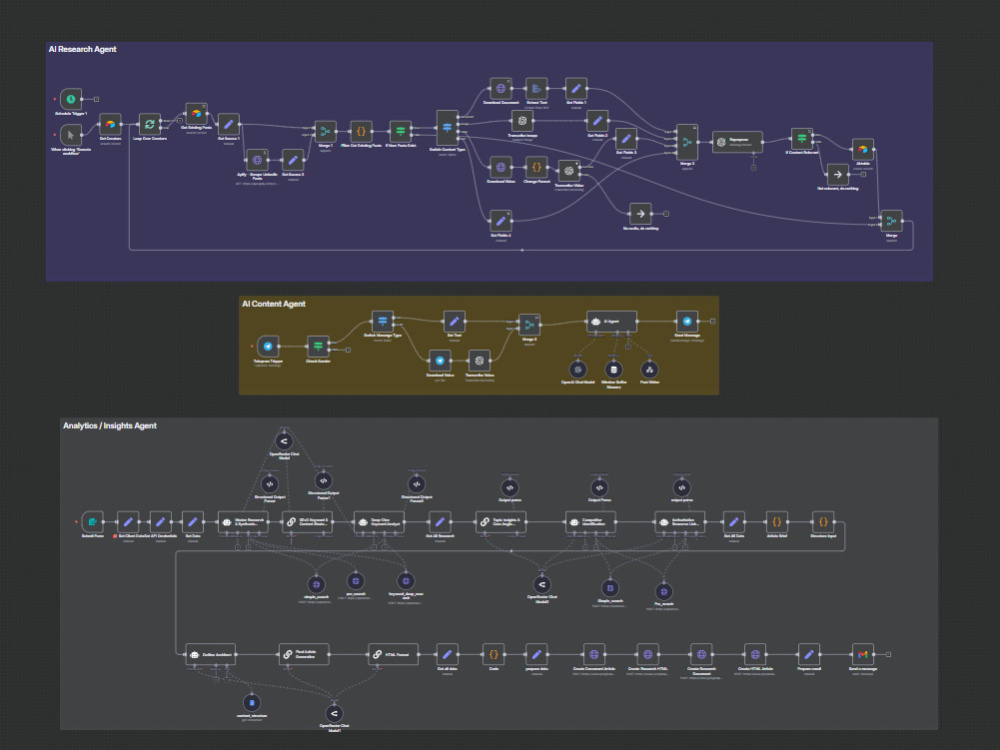This screenshot has height=750, width=1000.
Task: Select the Final Article Generation chain node
Action: pyautogui.click(x=304, y=654)
